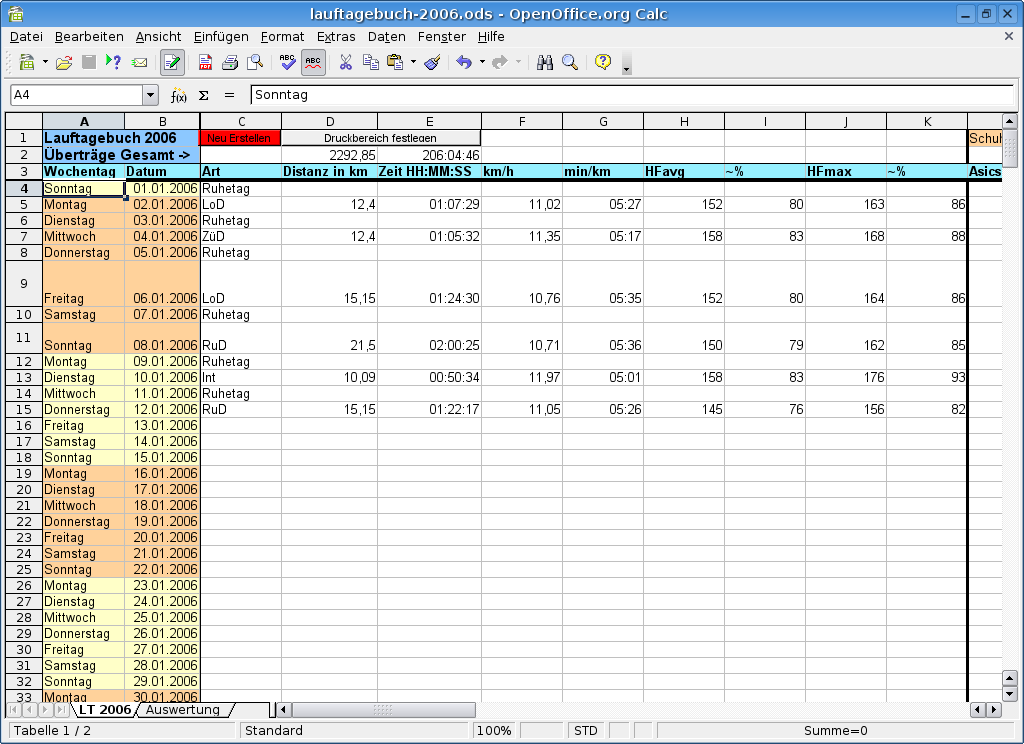
Task: Open Find & Replace binoculars icon
Action: pyautogui.click(x=545, y=62)
